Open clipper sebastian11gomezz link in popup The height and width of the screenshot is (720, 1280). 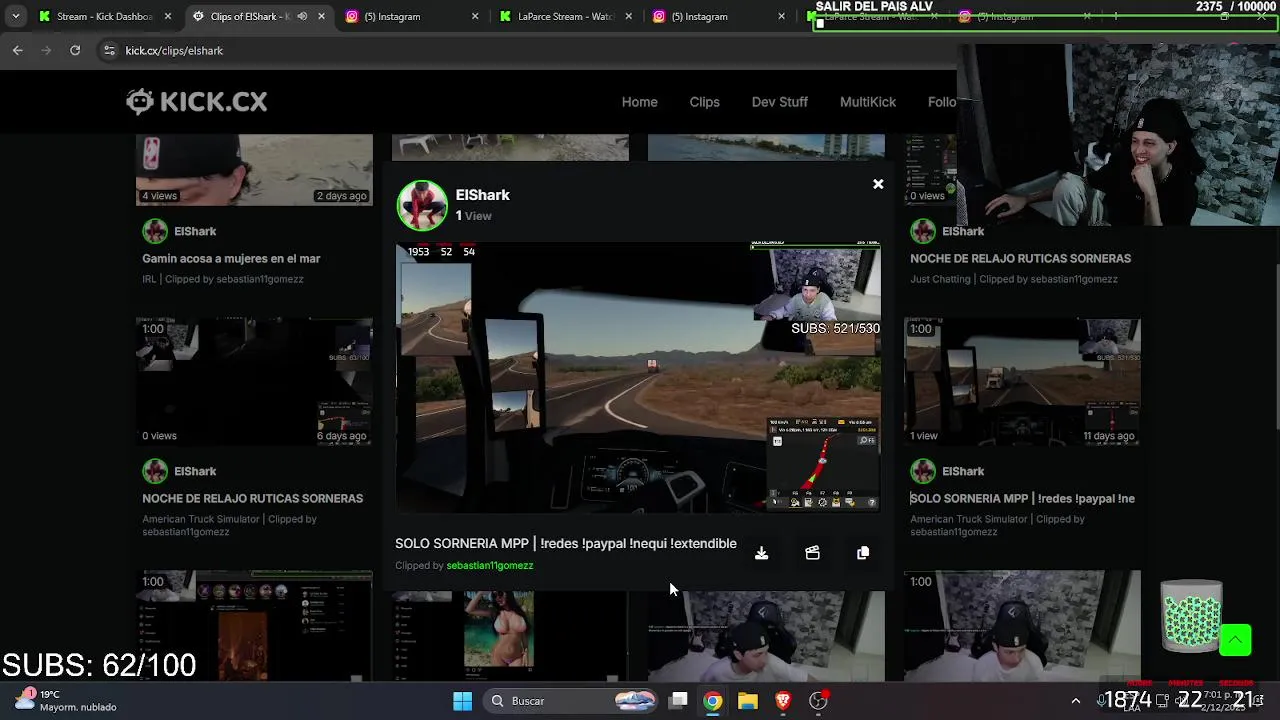tap(490, 565)
